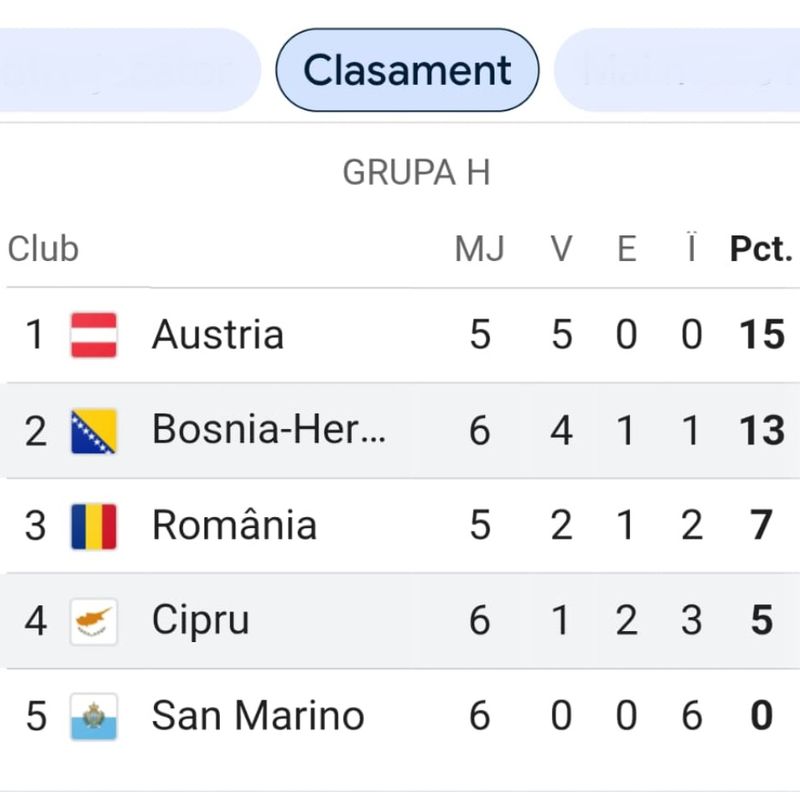Screen dimensions: 800x792
Task: Open the Bosnia-Her… team name link
Action: pos(268,430)
